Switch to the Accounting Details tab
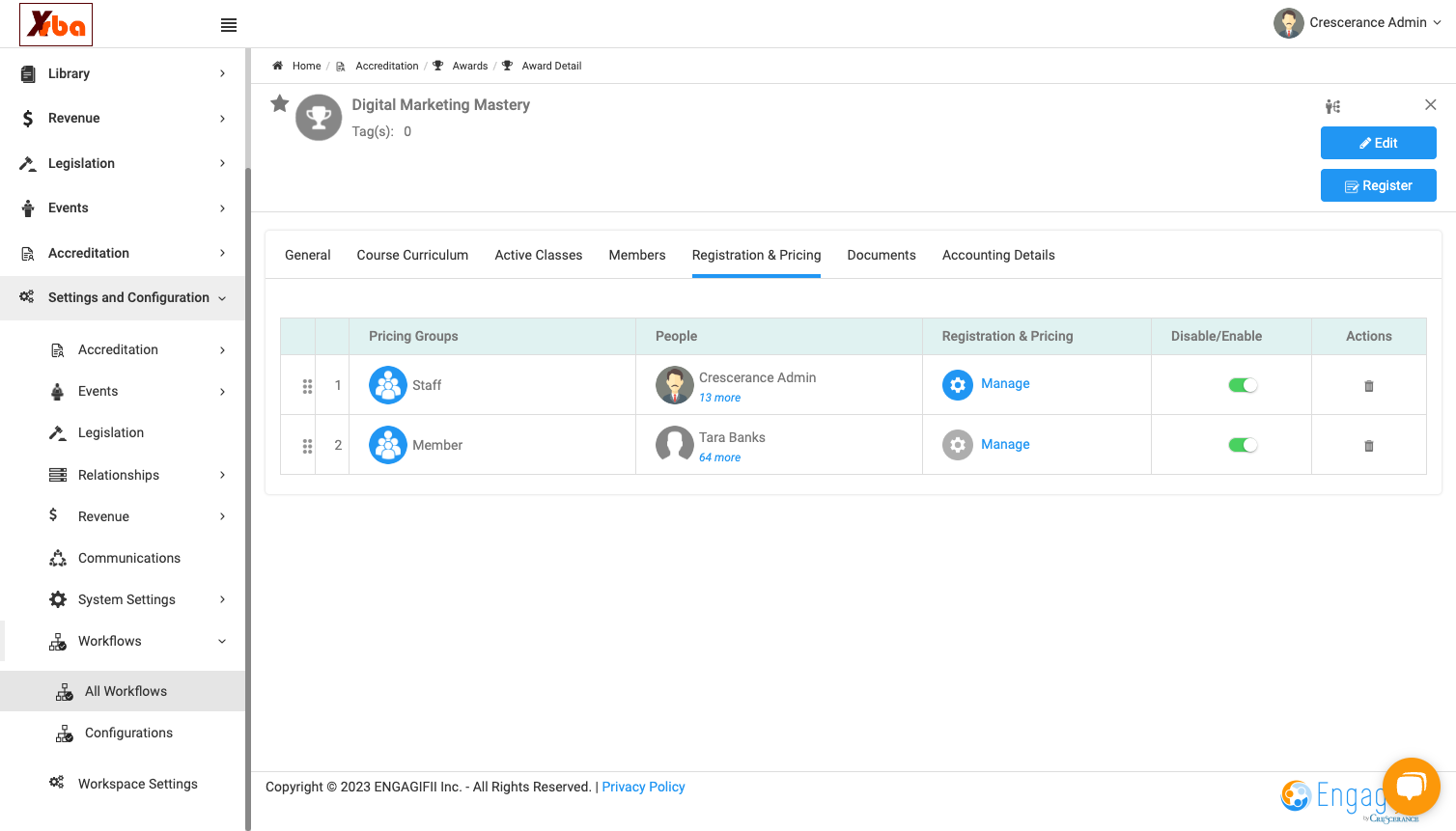 point(998,255)
